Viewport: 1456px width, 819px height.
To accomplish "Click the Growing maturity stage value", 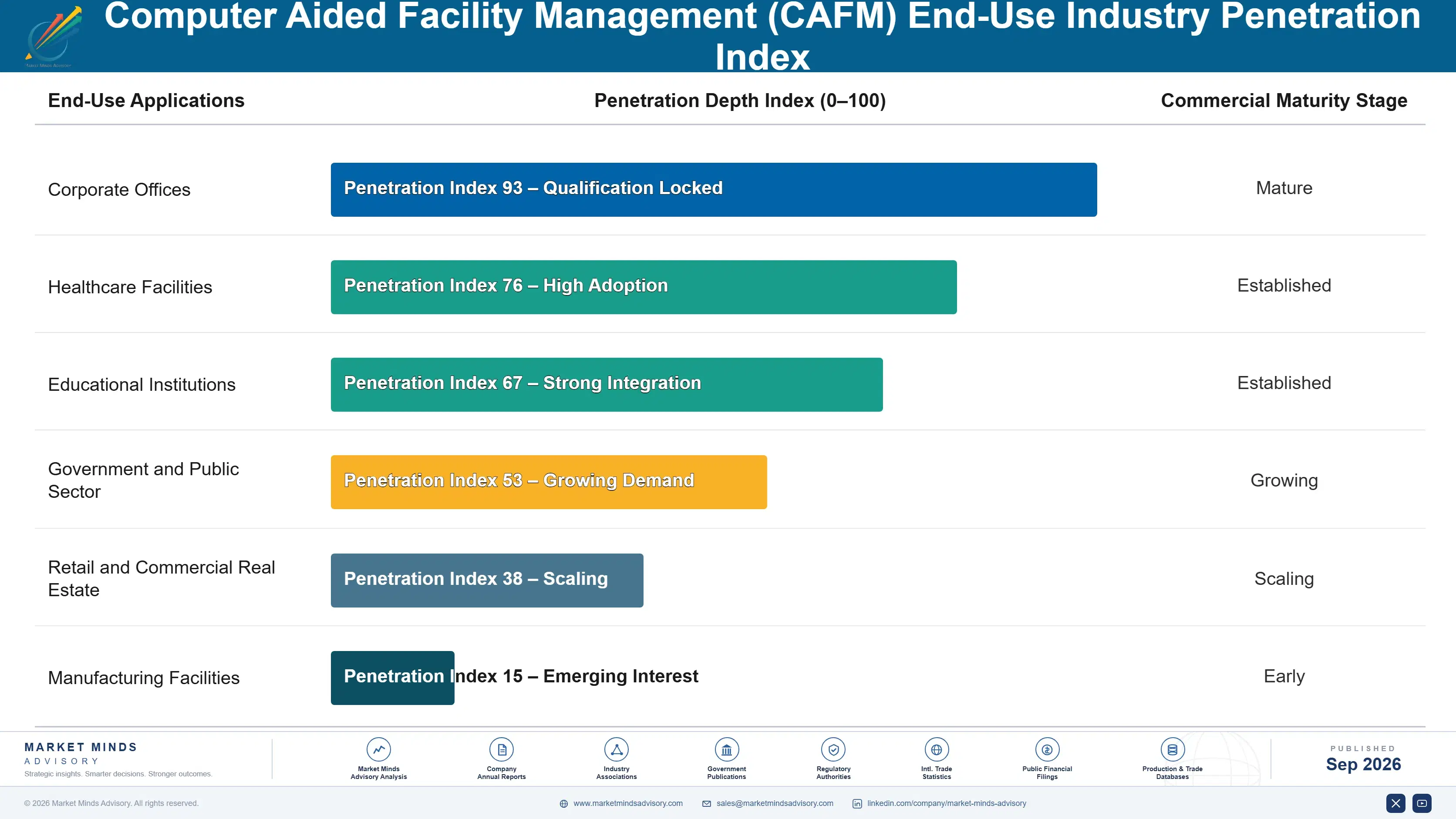I will (1284, 481).
